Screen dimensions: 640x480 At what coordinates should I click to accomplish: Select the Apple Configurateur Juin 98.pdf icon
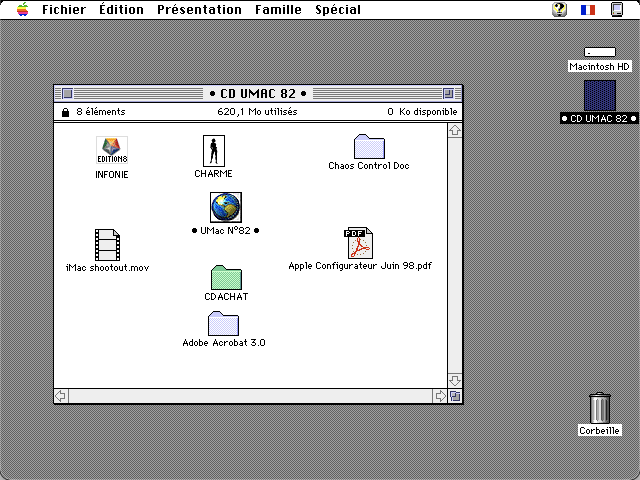click(359, 243)
